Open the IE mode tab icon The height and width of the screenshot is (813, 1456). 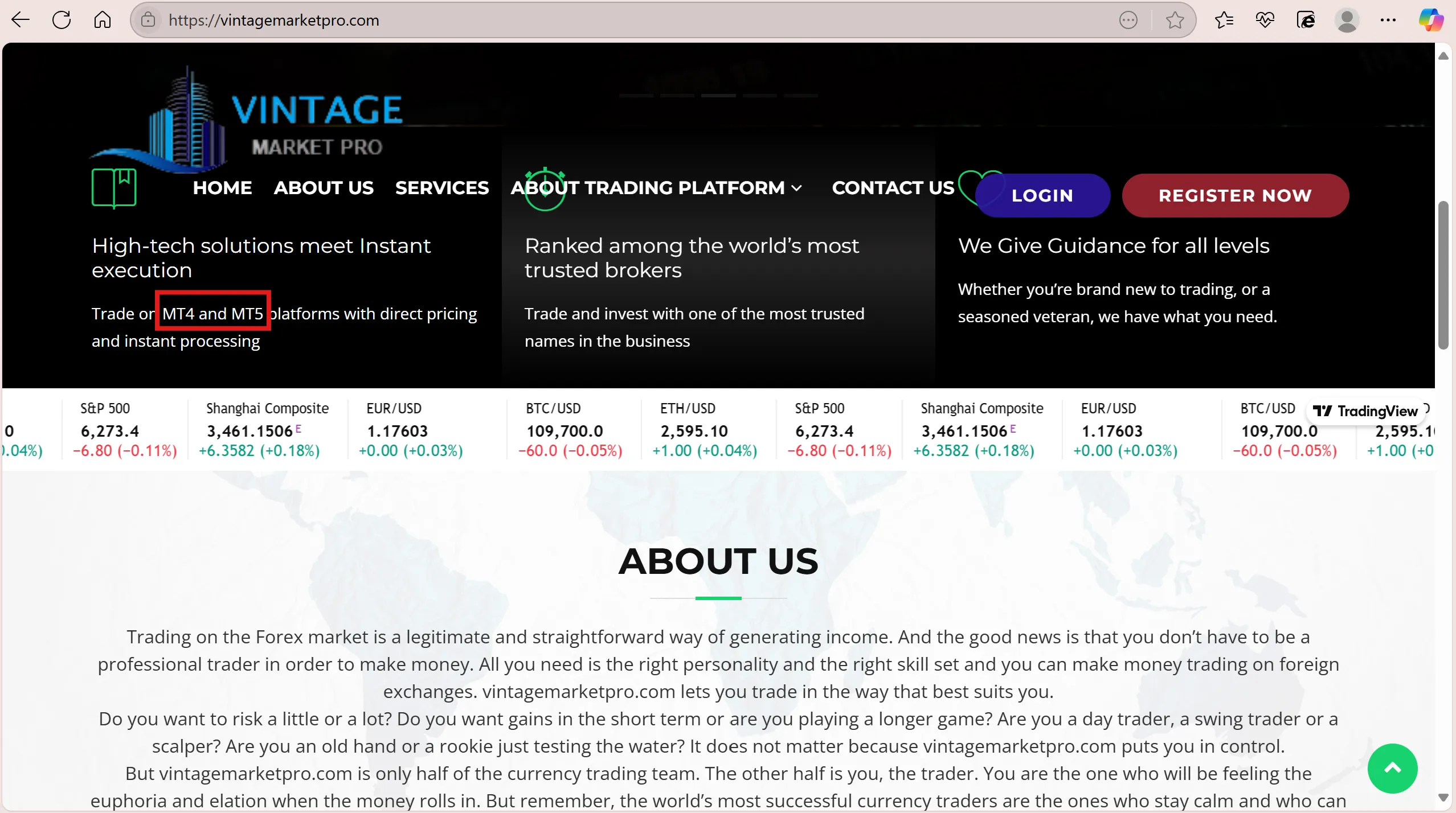[x=1306, y=20]
